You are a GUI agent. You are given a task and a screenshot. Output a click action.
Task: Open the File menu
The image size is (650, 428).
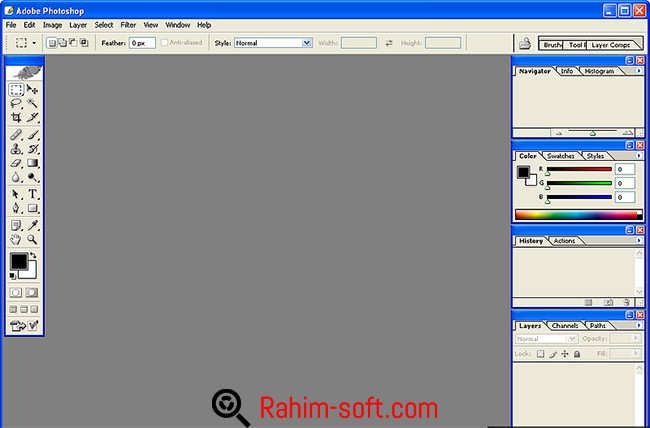(11, 25)
